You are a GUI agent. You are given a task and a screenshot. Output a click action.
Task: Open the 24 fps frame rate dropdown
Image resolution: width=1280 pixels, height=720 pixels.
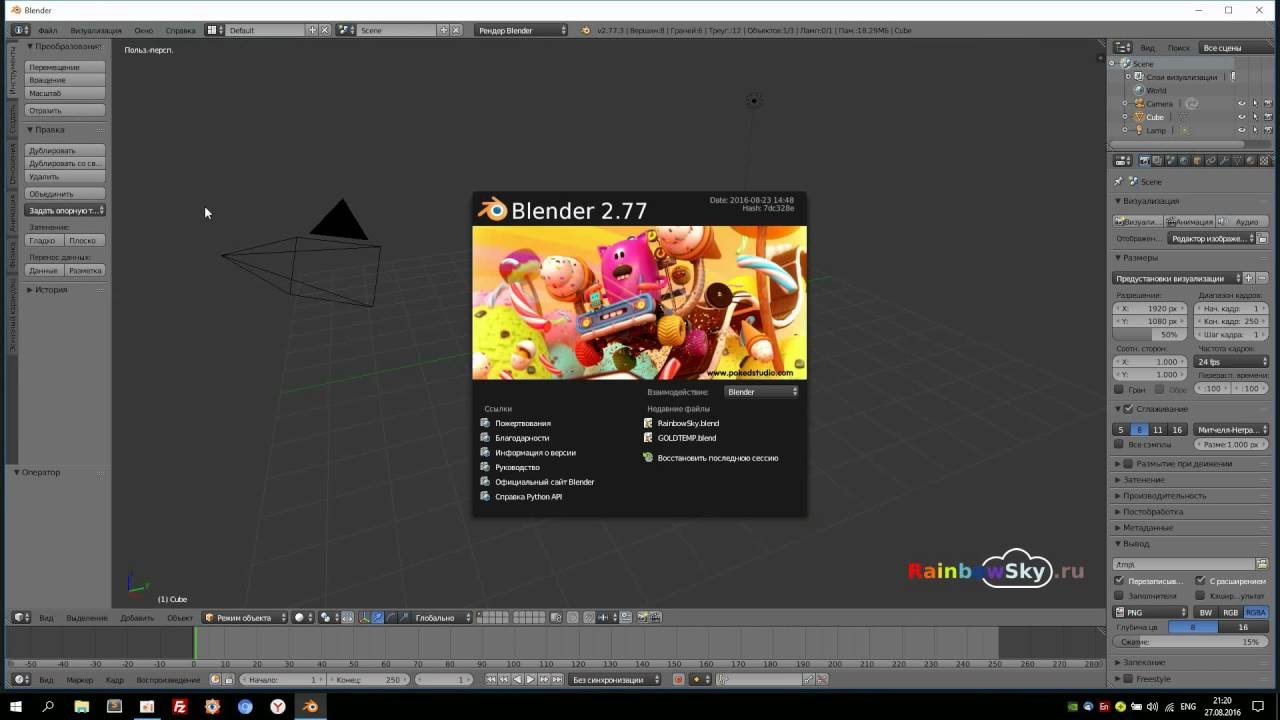click(x=1231, y=361)
